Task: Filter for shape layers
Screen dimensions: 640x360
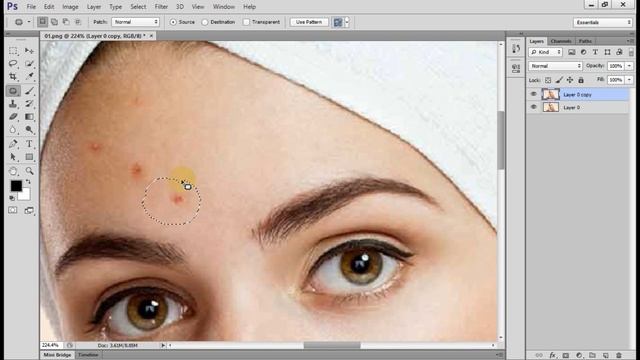Action: point(607,52)
